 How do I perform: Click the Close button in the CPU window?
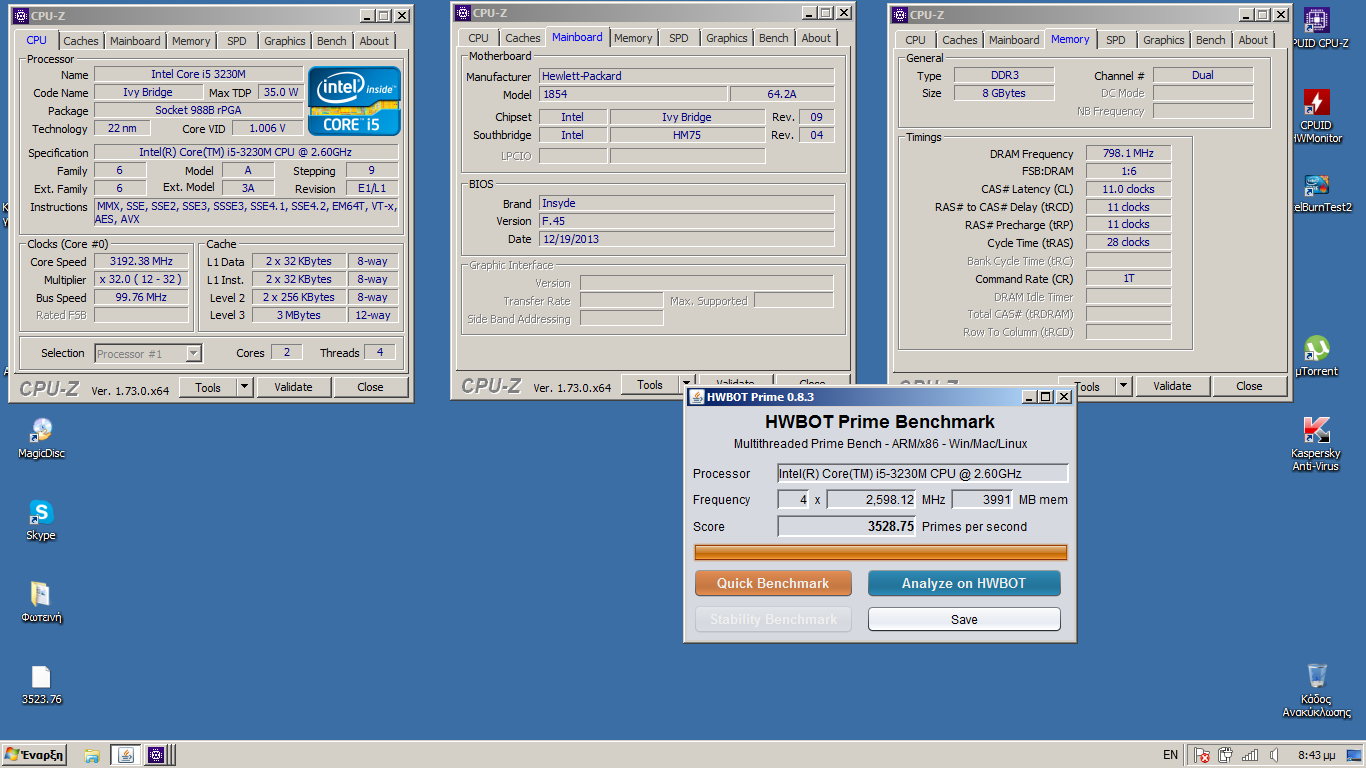371,387
